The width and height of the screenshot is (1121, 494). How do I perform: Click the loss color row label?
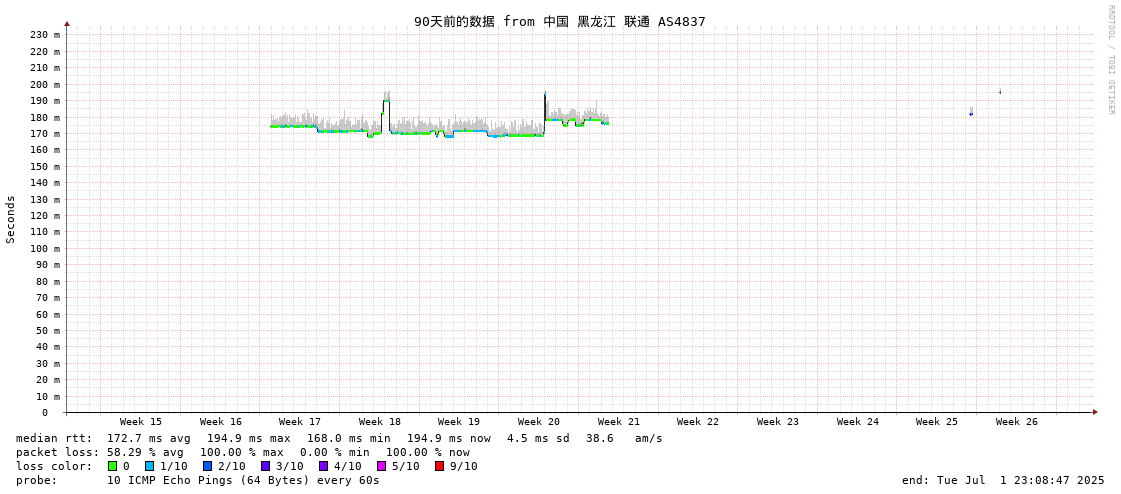(x=54, y=466)
